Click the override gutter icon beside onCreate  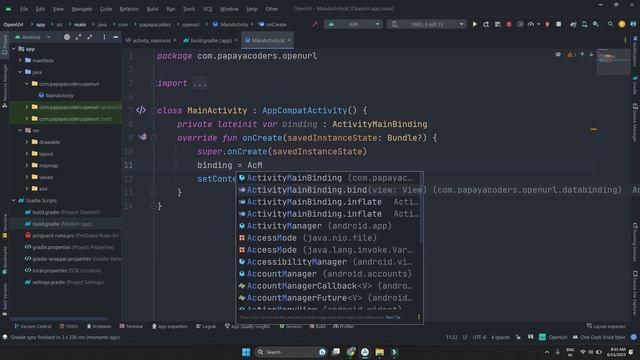tap(142, 137)
